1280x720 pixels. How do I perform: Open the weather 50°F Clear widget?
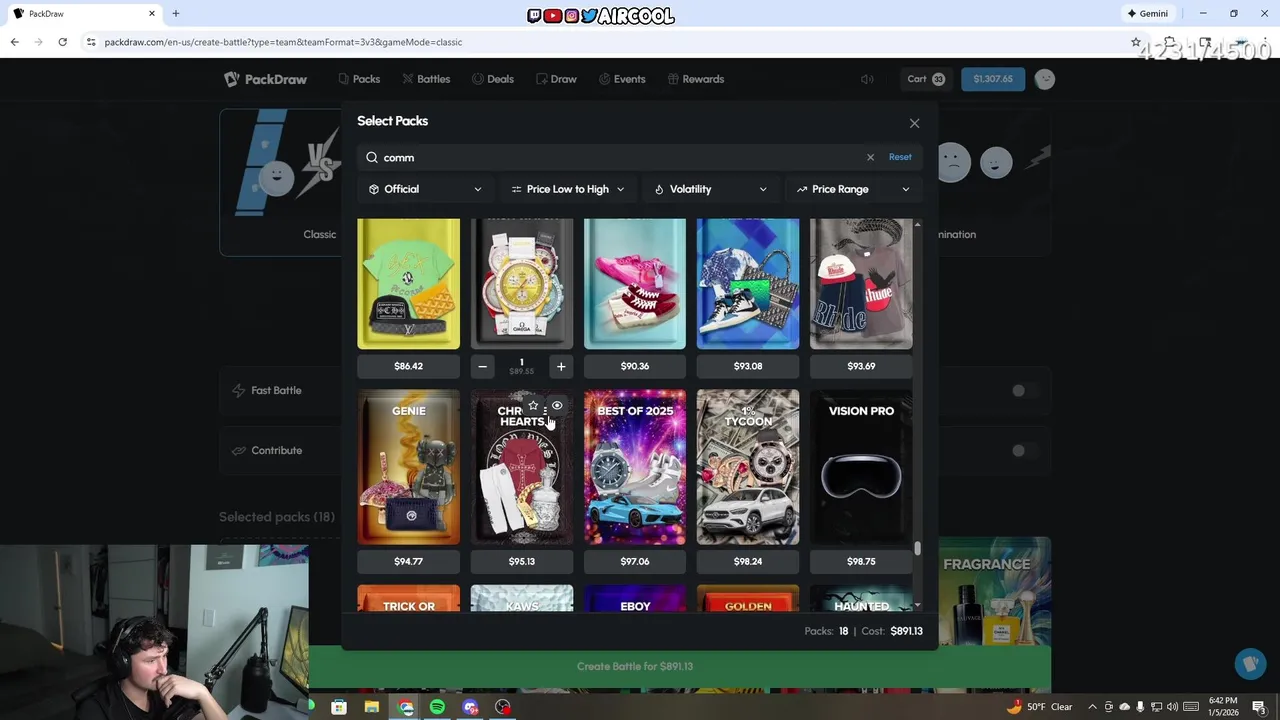pos(1040,707)
